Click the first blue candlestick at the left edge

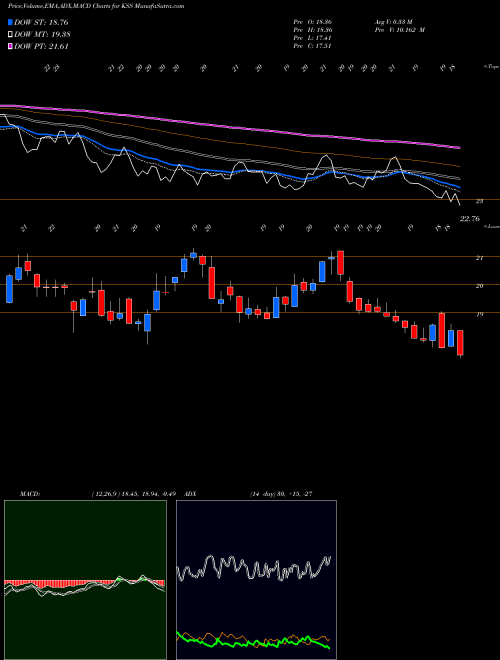[9, 289]
